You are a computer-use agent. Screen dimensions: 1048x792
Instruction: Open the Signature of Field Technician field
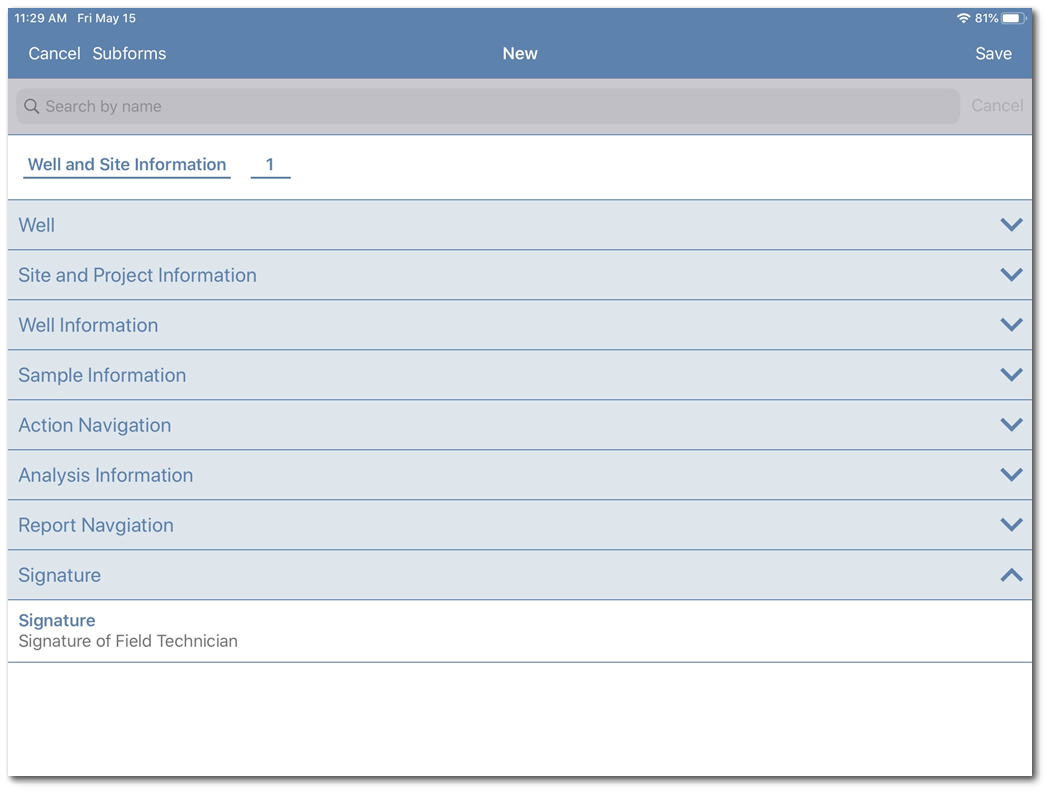[128, 631]
